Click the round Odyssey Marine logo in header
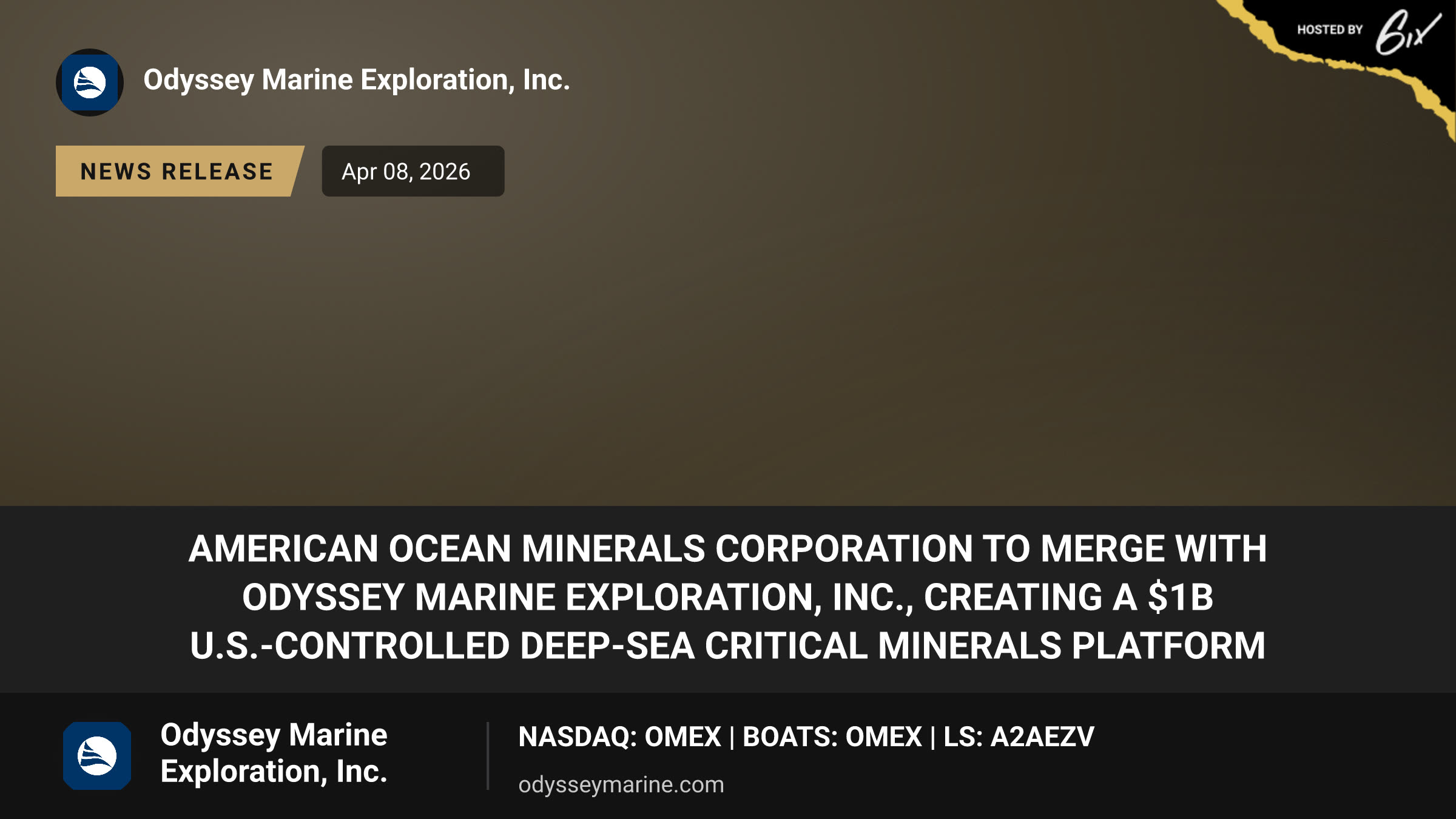The height and width of the screenshot is (819, 1456). coord(90,83)
